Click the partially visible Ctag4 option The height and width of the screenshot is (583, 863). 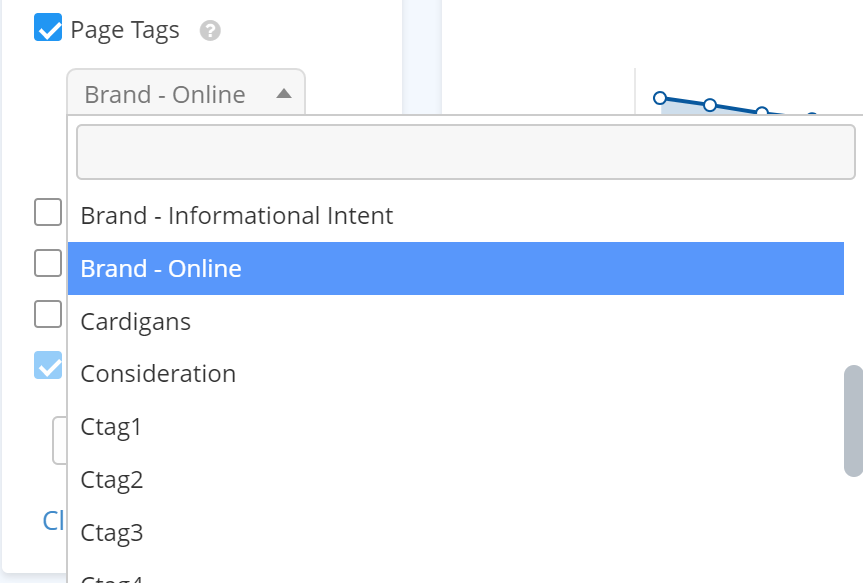pos(112,577)
